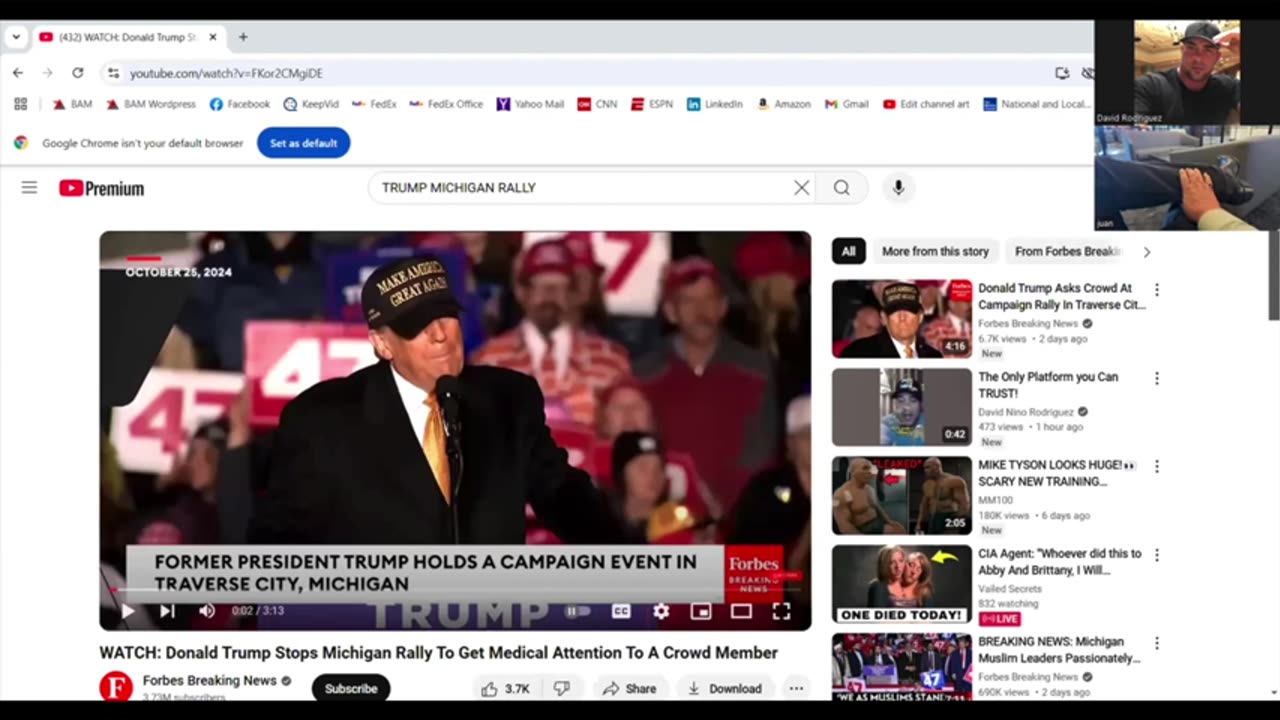1280x720 pixels.
Task: Like the video with thumbs up
Action: (x=506, y=688)
